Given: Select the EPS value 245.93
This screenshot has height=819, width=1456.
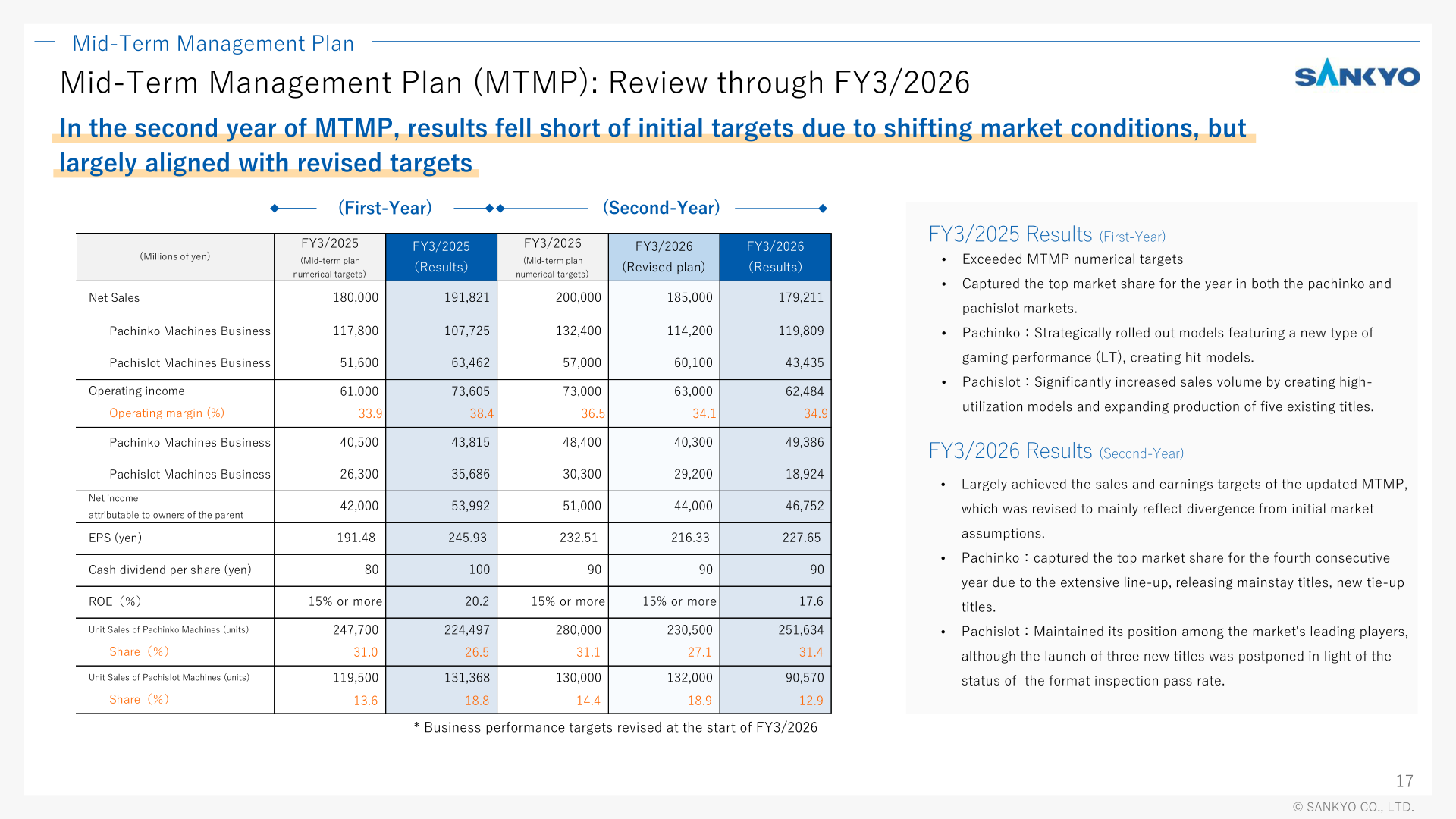Looking at the screenshot, I should (468, 538).
